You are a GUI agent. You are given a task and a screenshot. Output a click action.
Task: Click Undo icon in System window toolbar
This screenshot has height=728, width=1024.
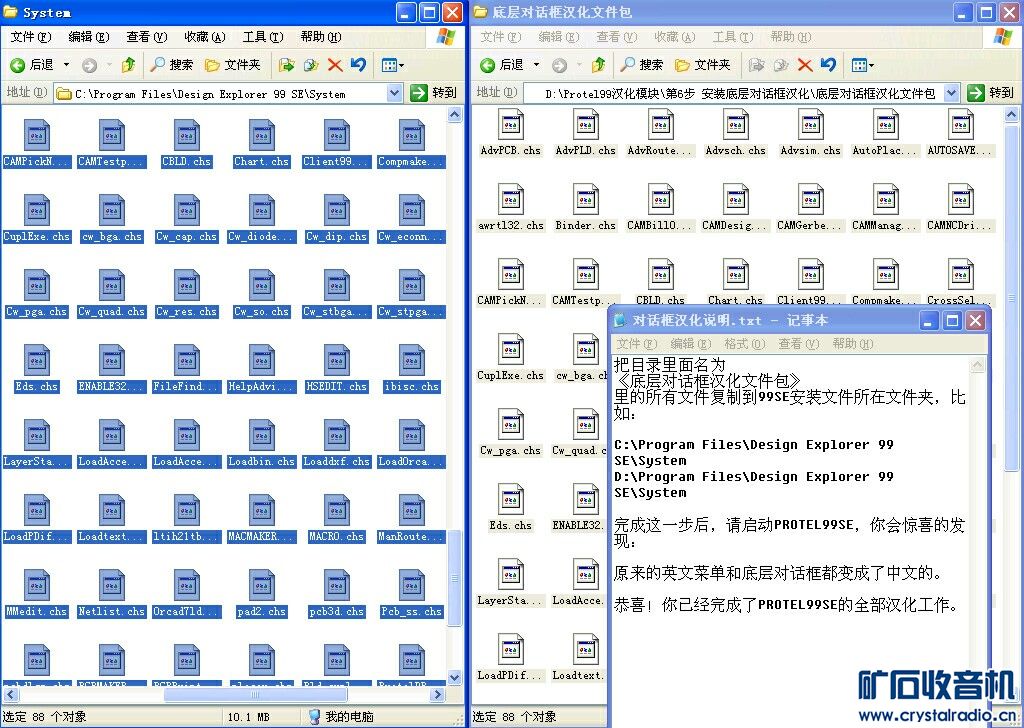pos(358,65)
